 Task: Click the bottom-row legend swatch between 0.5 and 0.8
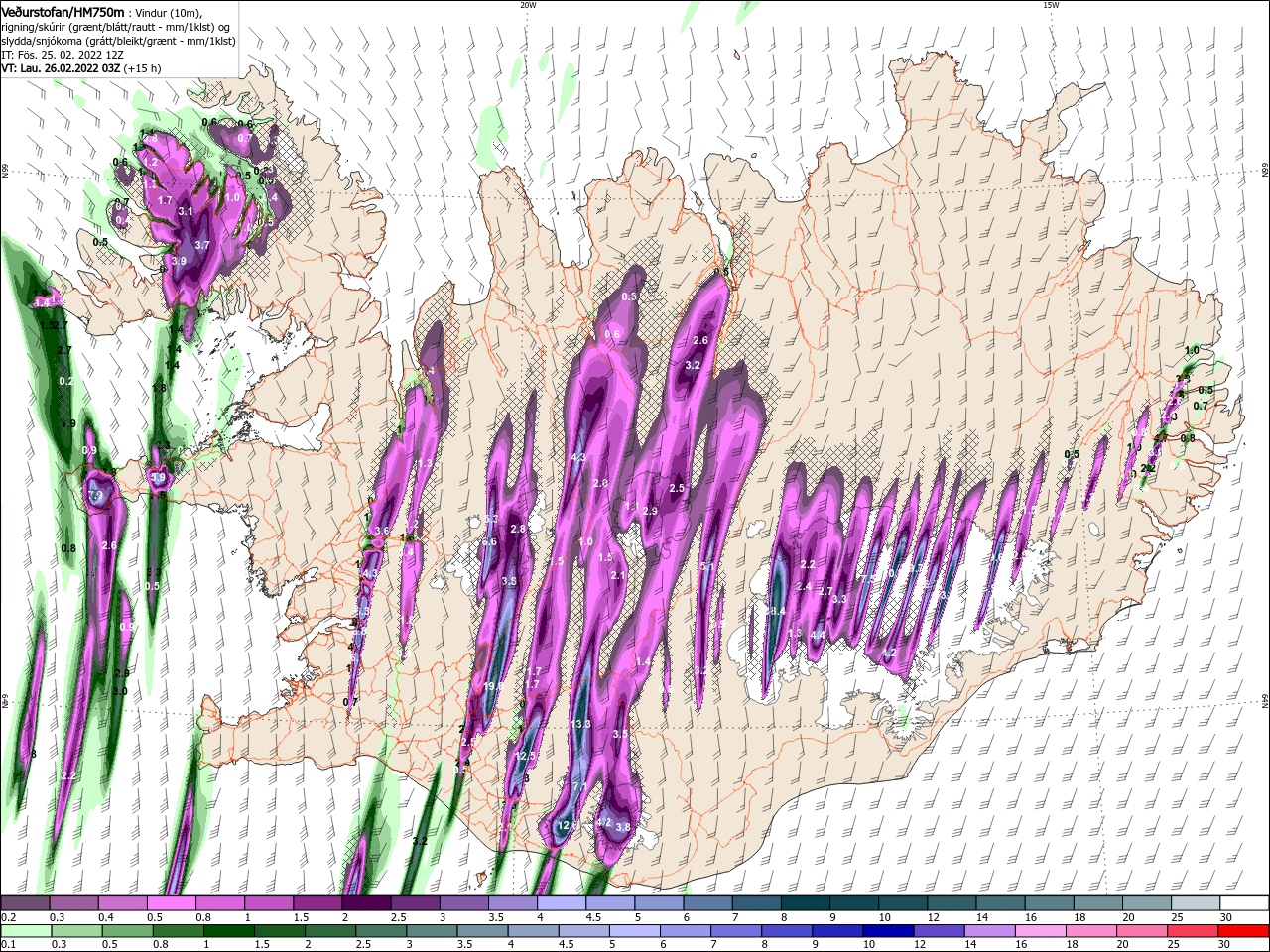tap(127, 931)
